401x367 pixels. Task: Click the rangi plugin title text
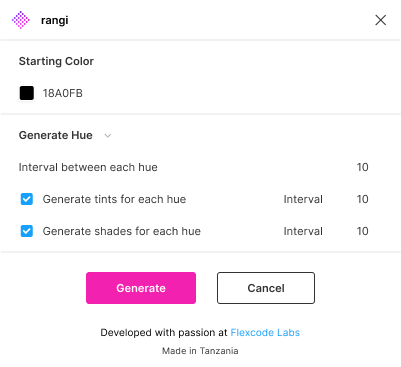[55, 20]
